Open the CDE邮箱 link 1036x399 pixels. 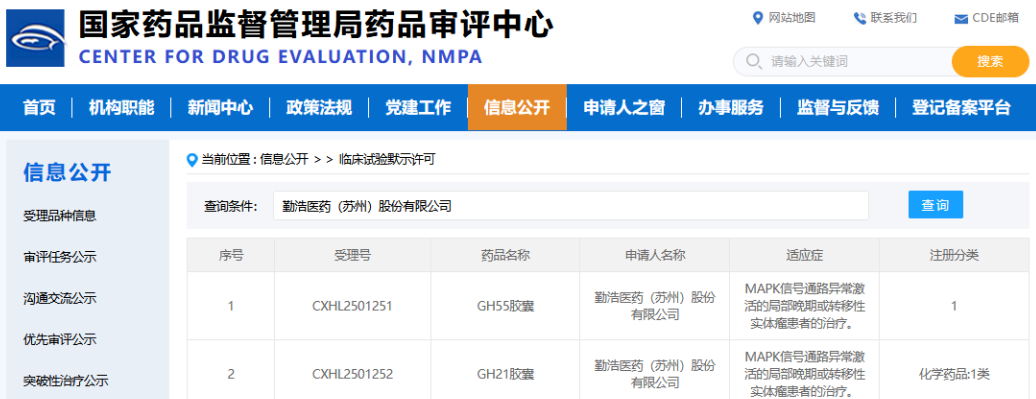click(996, 18)
